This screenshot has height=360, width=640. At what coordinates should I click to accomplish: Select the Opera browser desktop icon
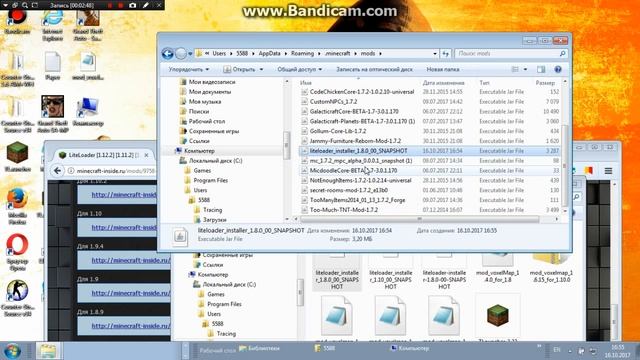(17, 252)
